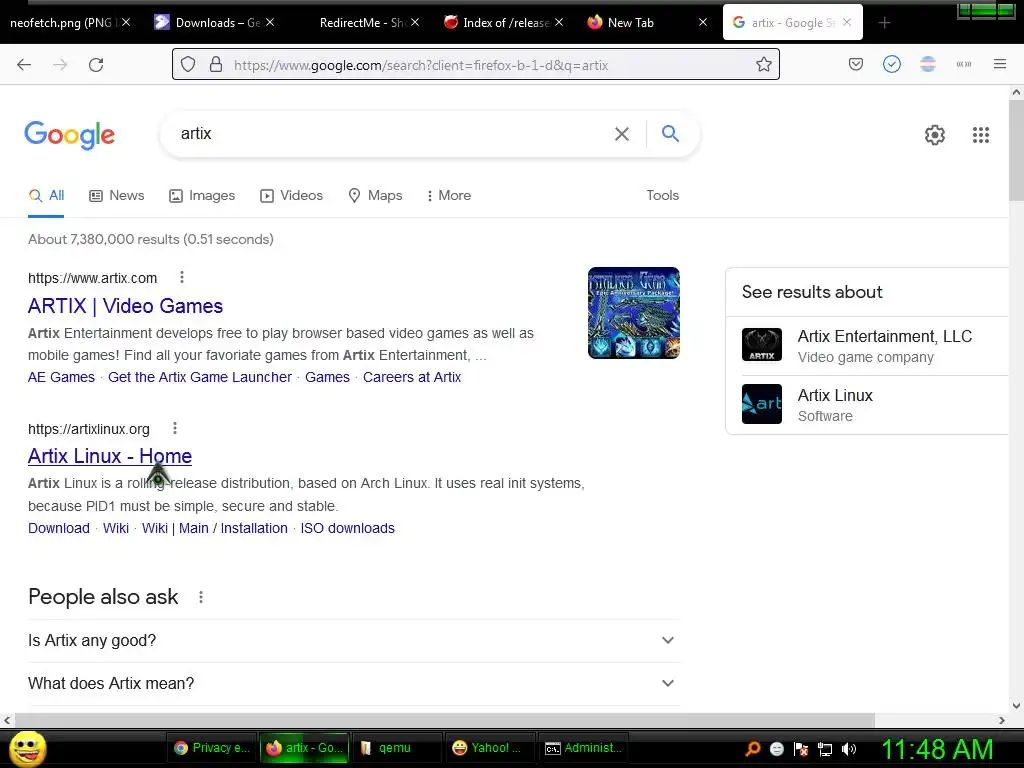This screenshot has height=768, width=1024.
Task: Close the New Tab tab
Action: tap(703, 22)
